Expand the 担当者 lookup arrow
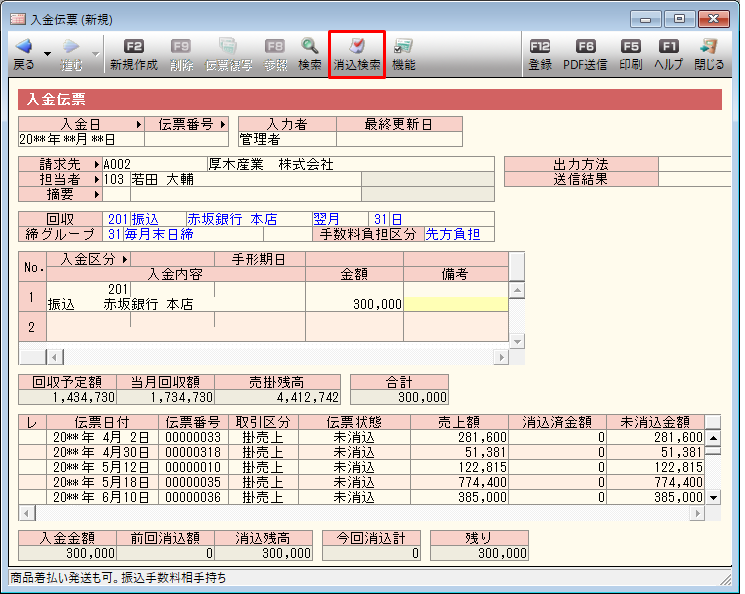 coord(97,180)
